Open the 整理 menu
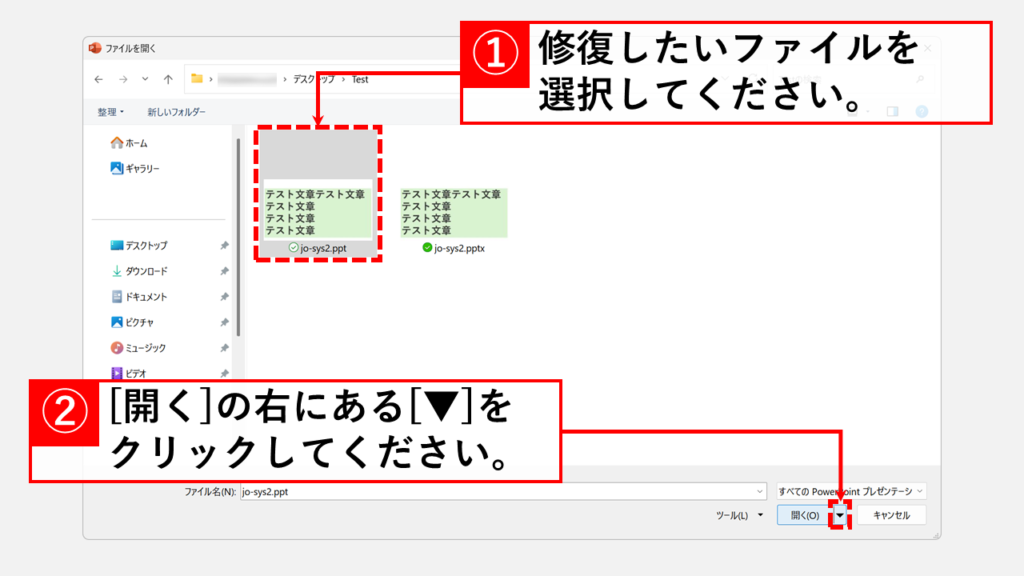The image size is (1024, 576). [x=110, y=112]
